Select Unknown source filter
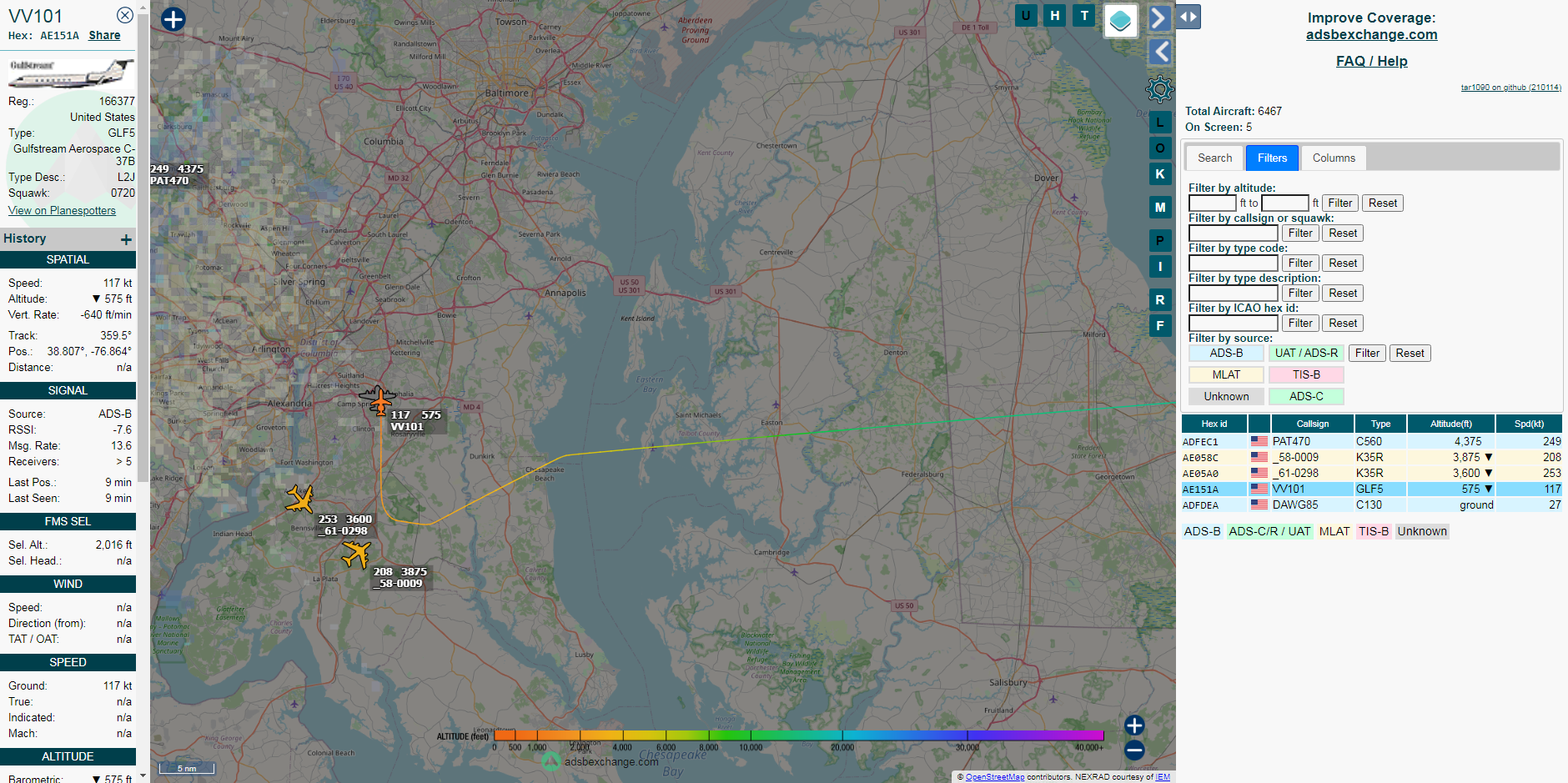Viewport: 1568px width, 783px height. tap(1226, 397)
